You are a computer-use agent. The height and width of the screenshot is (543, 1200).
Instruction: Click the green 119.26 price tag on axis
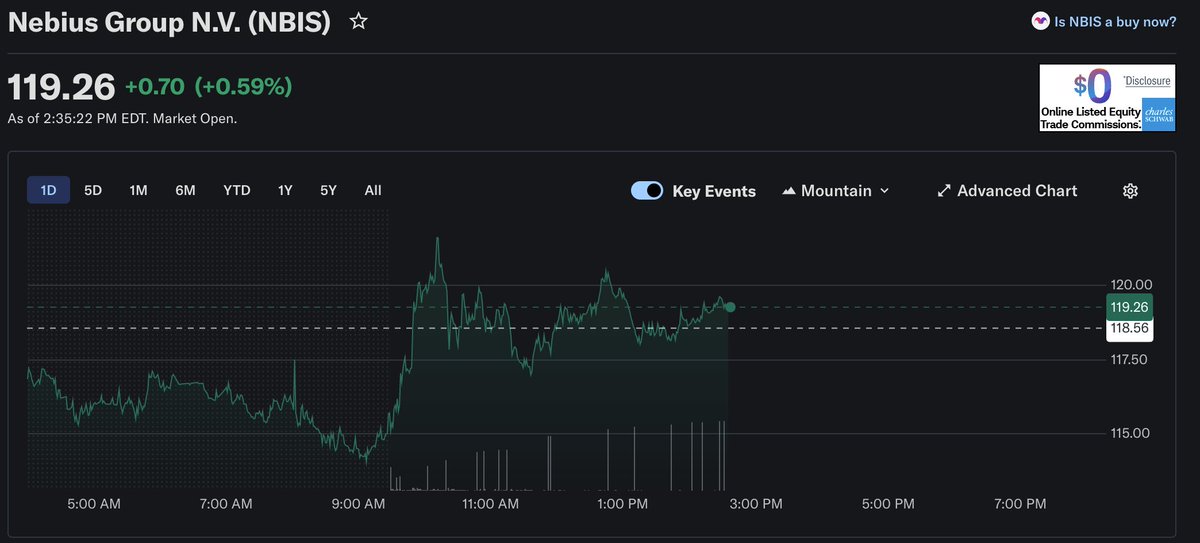(1130, 307)
